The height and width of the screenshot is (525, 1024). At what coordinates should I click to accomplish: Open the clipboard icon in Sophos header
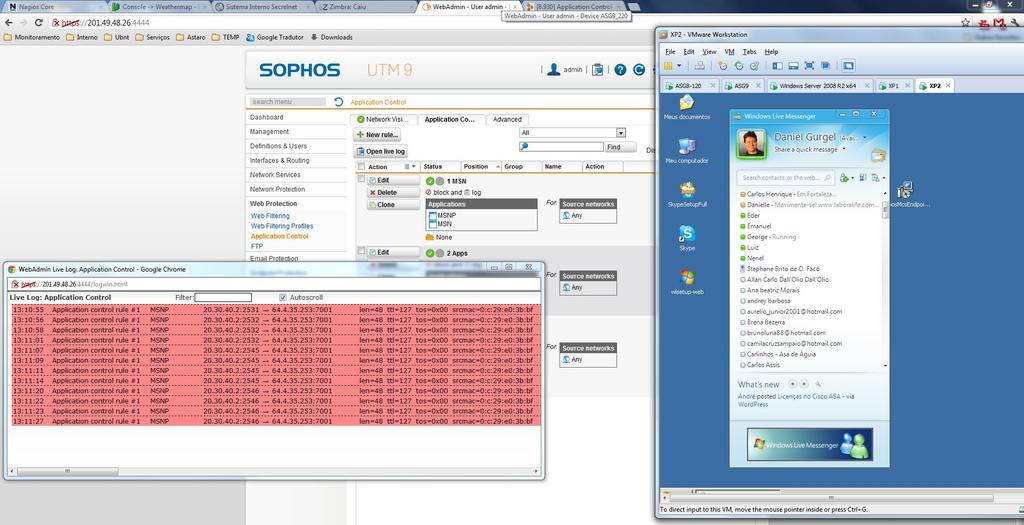[x=598, y=69]
